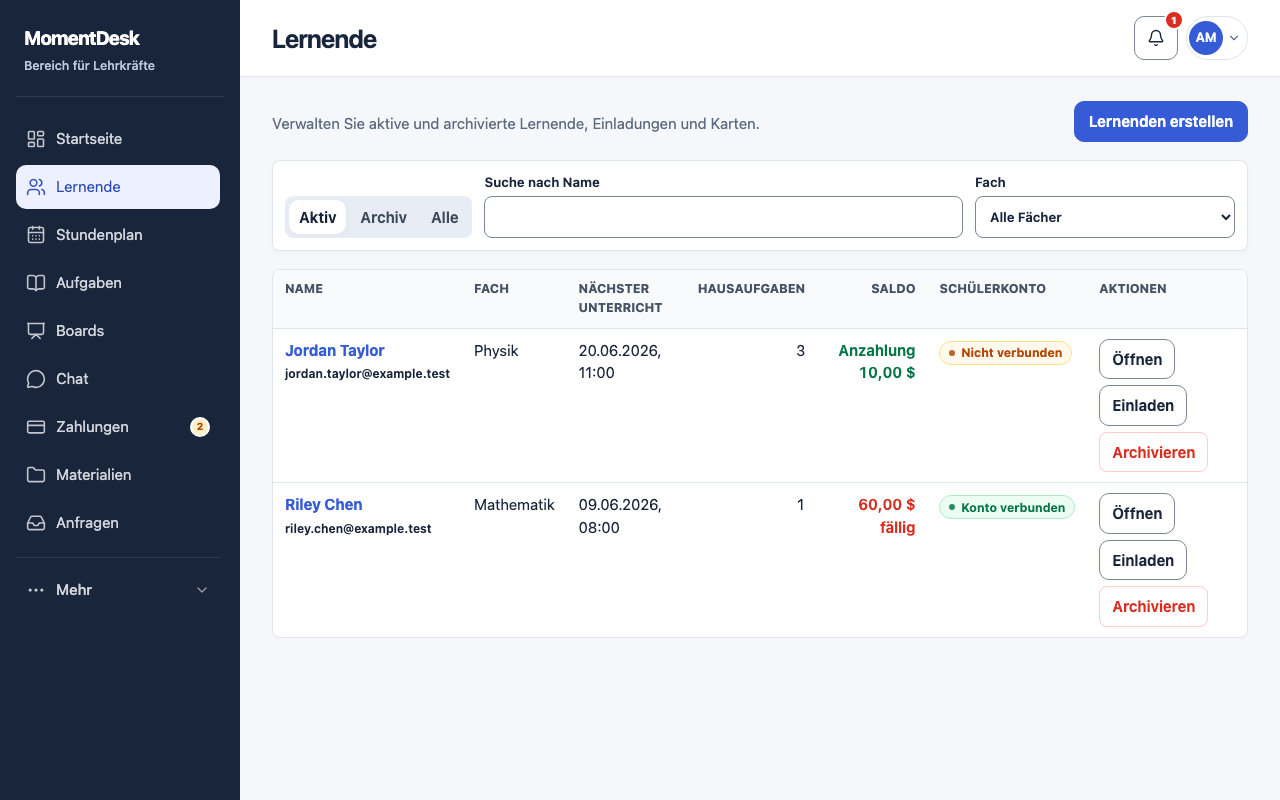Viewport: 1280px width, 800px height.
Task: Click the Mehr three-dots icon
Action: (x=36, y=590)
